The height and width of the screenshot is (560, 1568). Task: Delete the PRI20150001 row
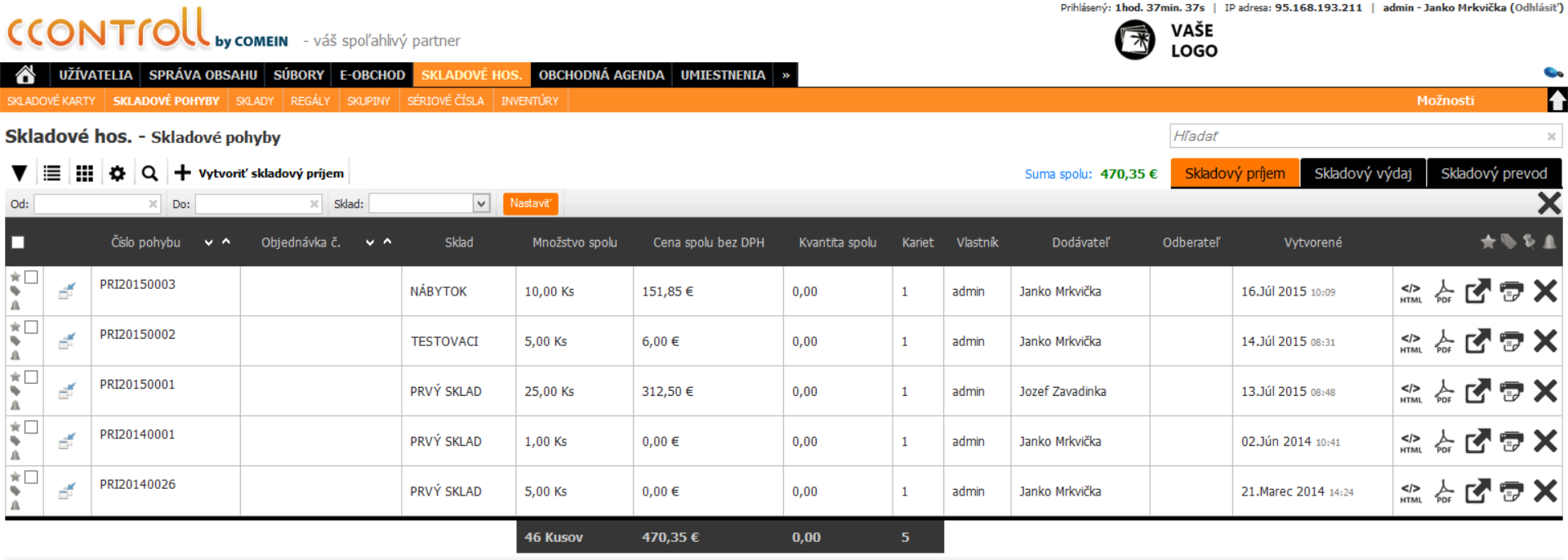tap(1544, 391)
